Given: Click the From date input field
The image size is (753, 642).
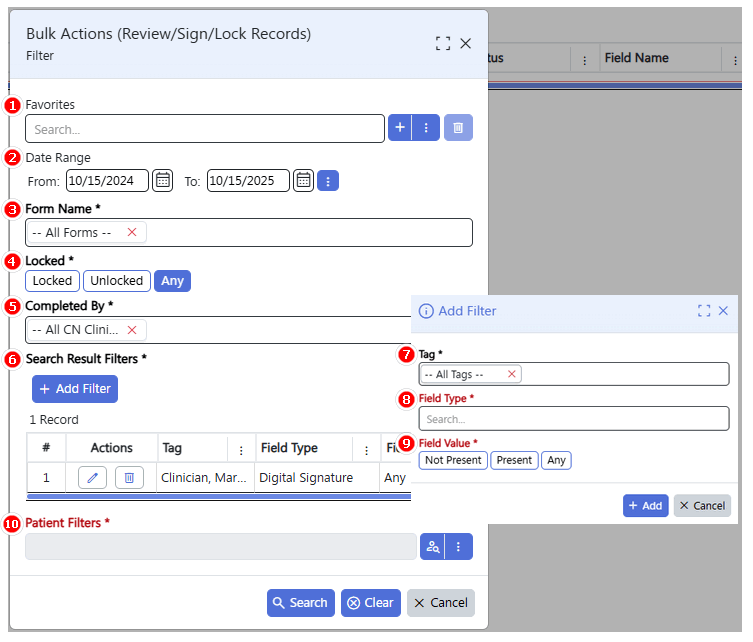Looking at the screenshot, I should tap(109, 182).
